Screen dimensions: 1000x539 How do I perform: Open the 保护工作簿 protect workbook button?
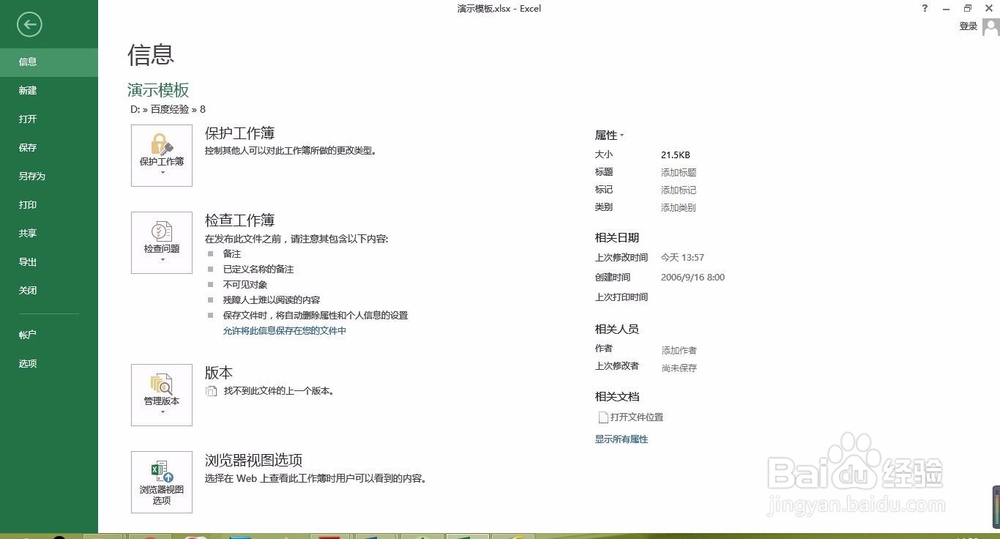161,156
